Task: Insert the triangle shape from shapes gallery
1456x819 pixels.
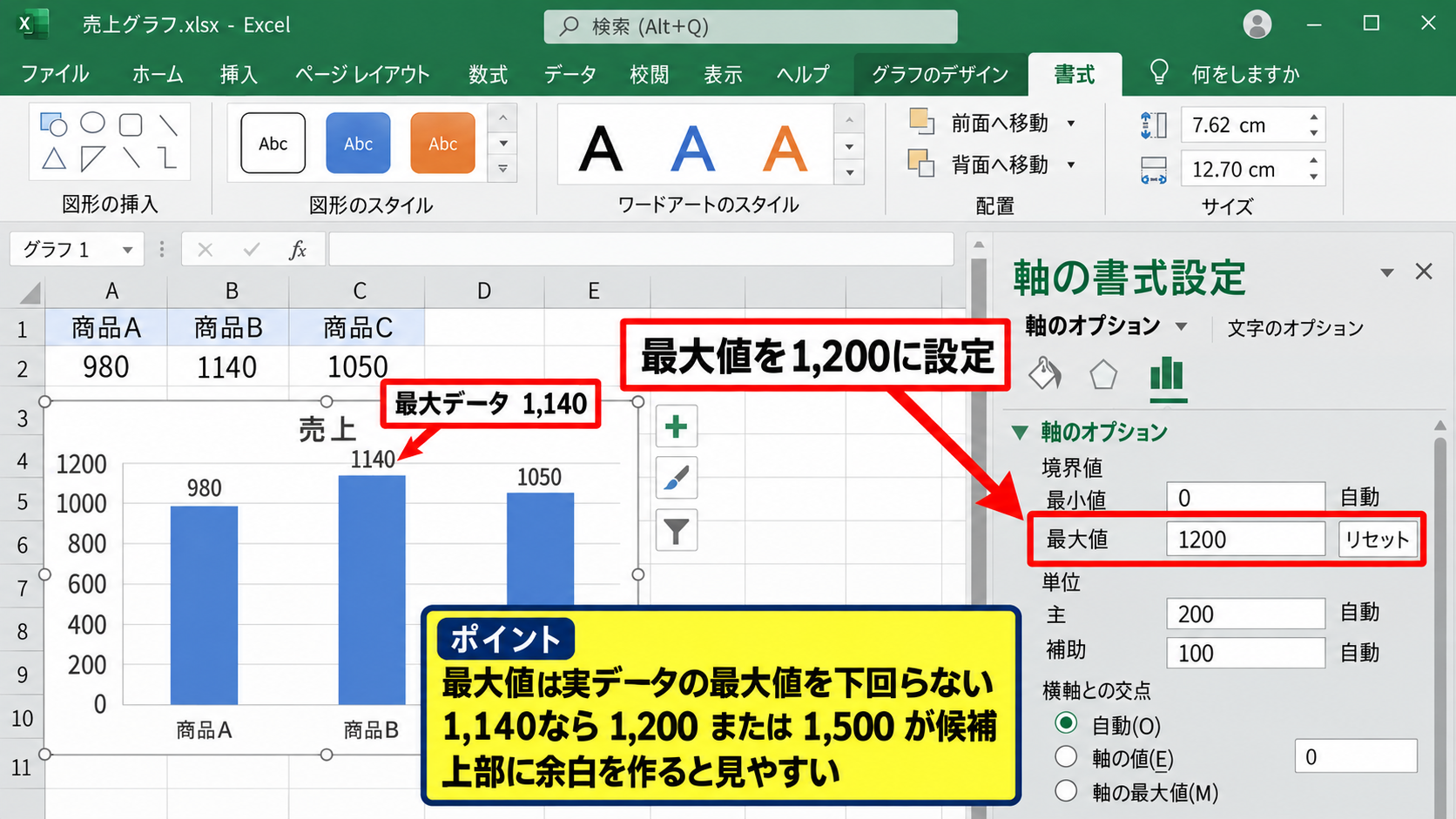Action: [x=54, y=158]
